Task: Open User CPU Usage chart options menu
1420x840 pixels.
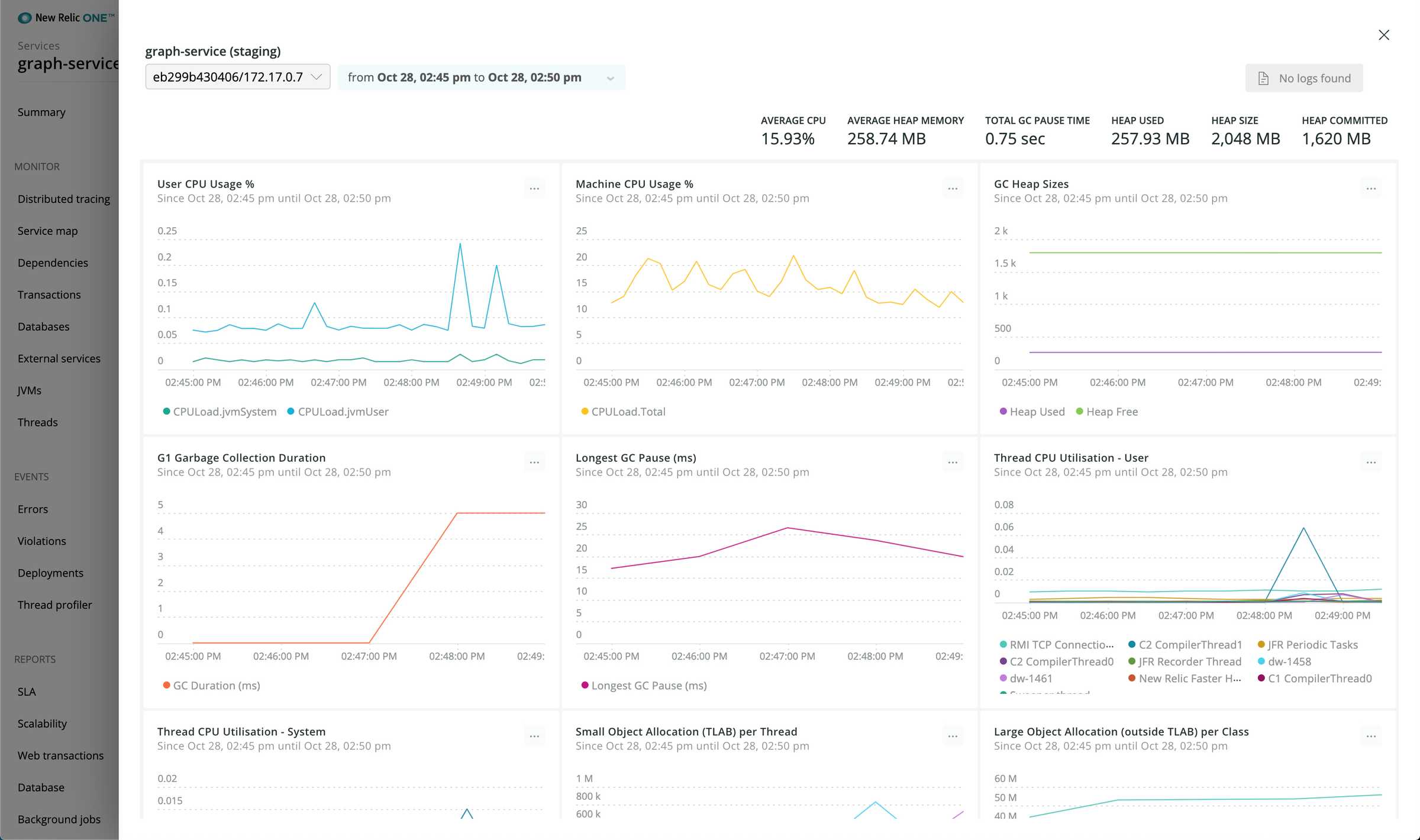Action: [x=534, y=189]
